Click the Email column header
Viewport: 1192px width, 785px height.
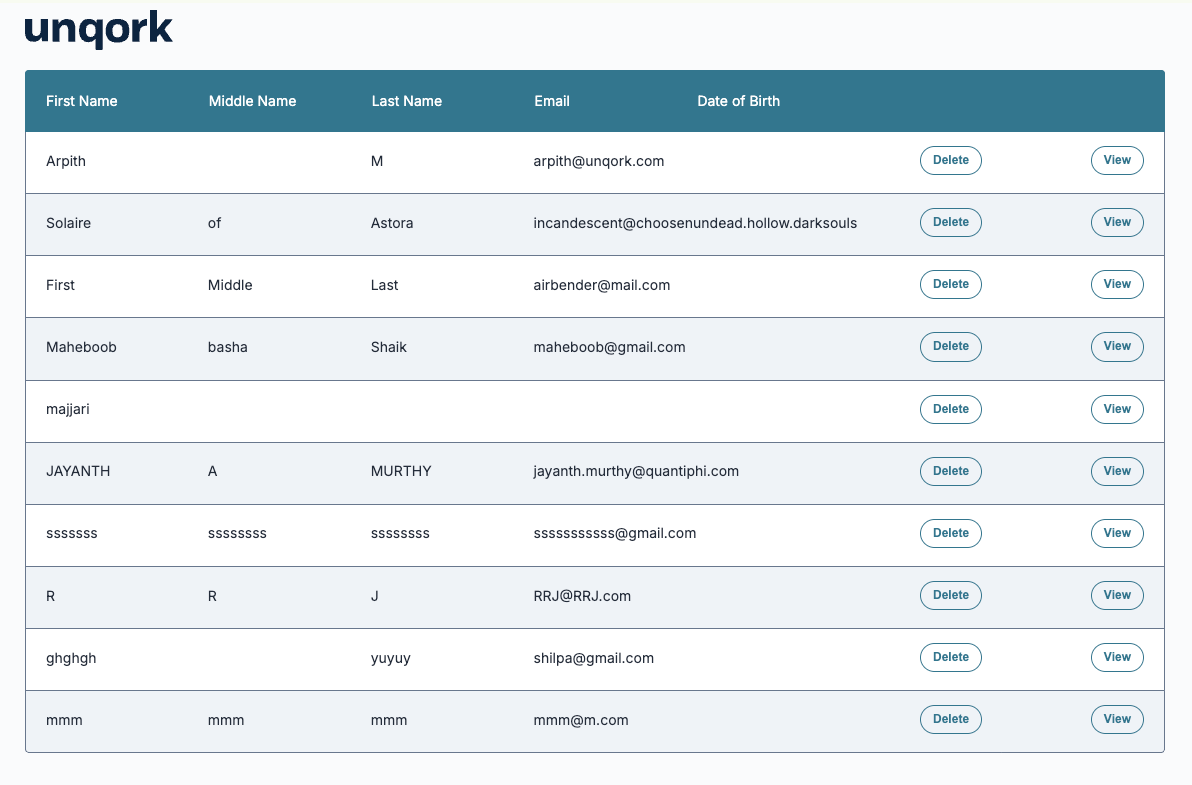pos(551,101)
